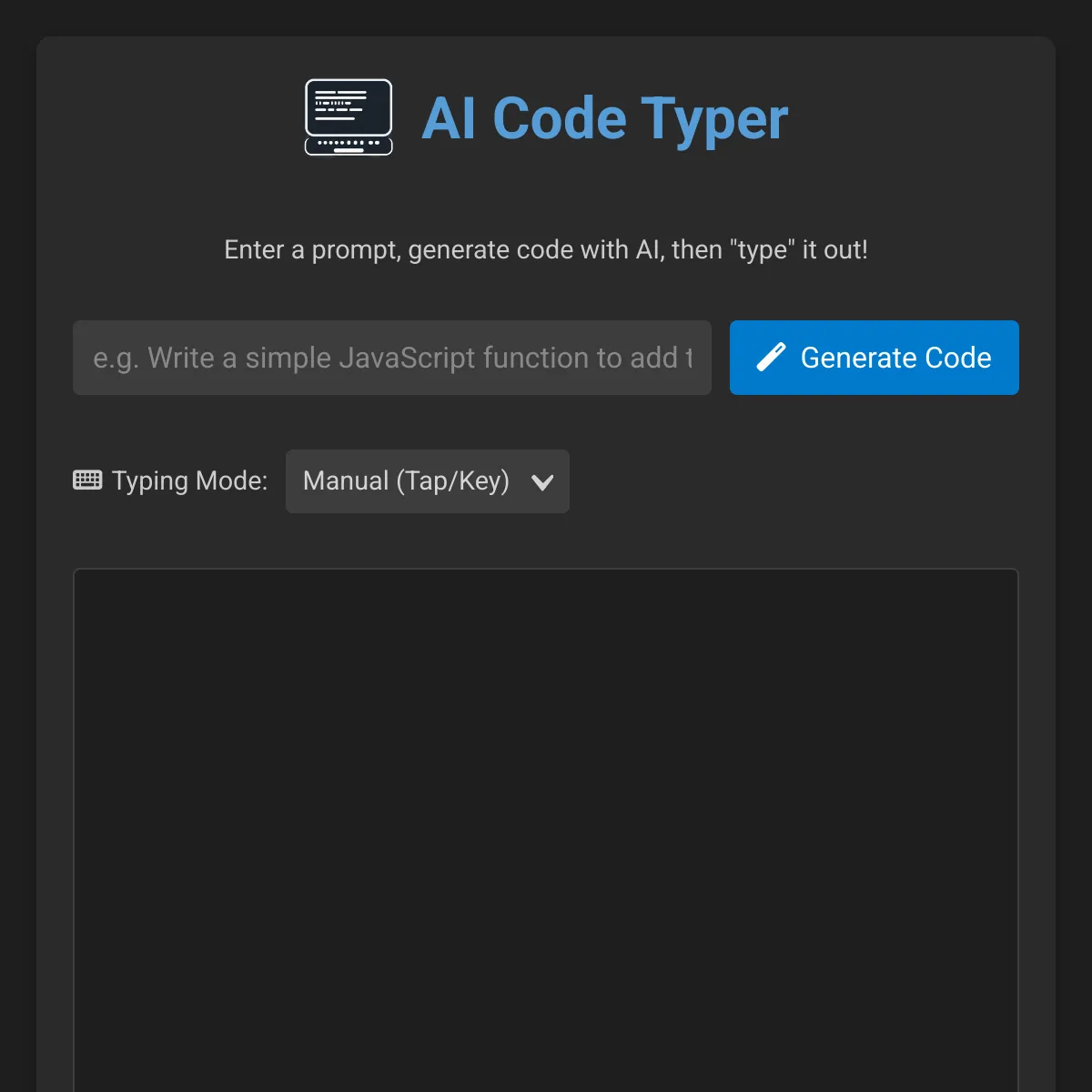Click the AI Code Typer heading
The height and width of the screenshot is (1092, 1092).
(604, 118)
